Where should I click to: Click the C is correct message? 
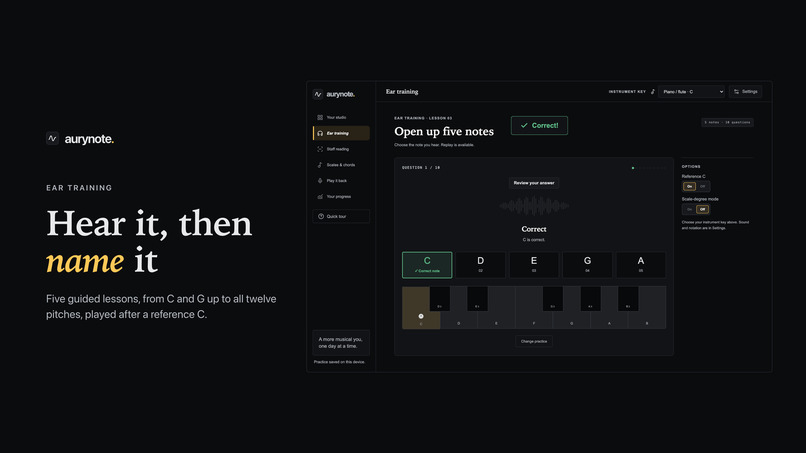tap(534, 240)
